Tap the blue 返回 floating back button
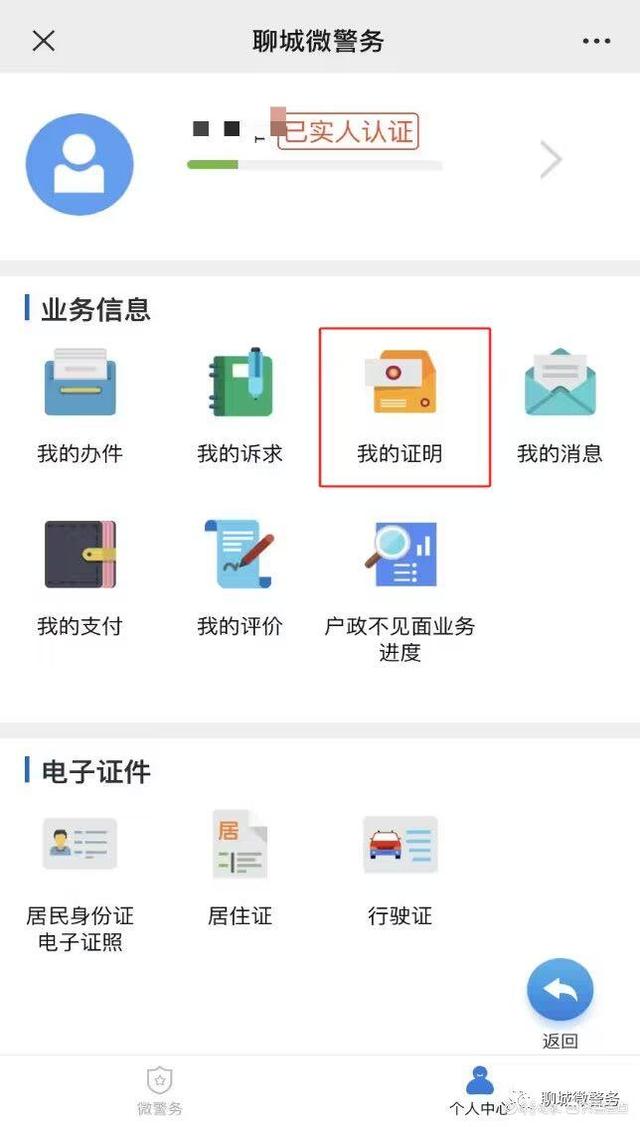Screen dimensions: 640x1127 click(x=560, y=991)
